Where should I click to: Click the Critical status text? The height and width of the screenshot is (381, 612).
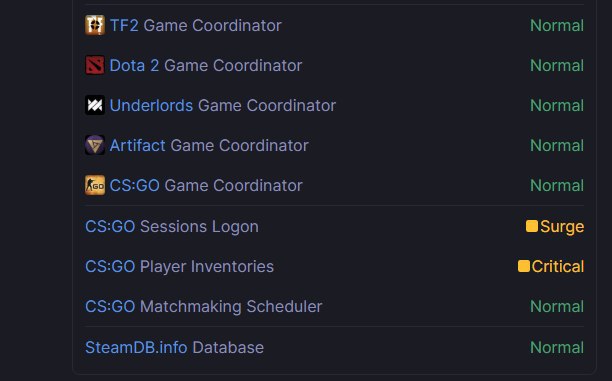pyautogui.click(x=558, y=267)
